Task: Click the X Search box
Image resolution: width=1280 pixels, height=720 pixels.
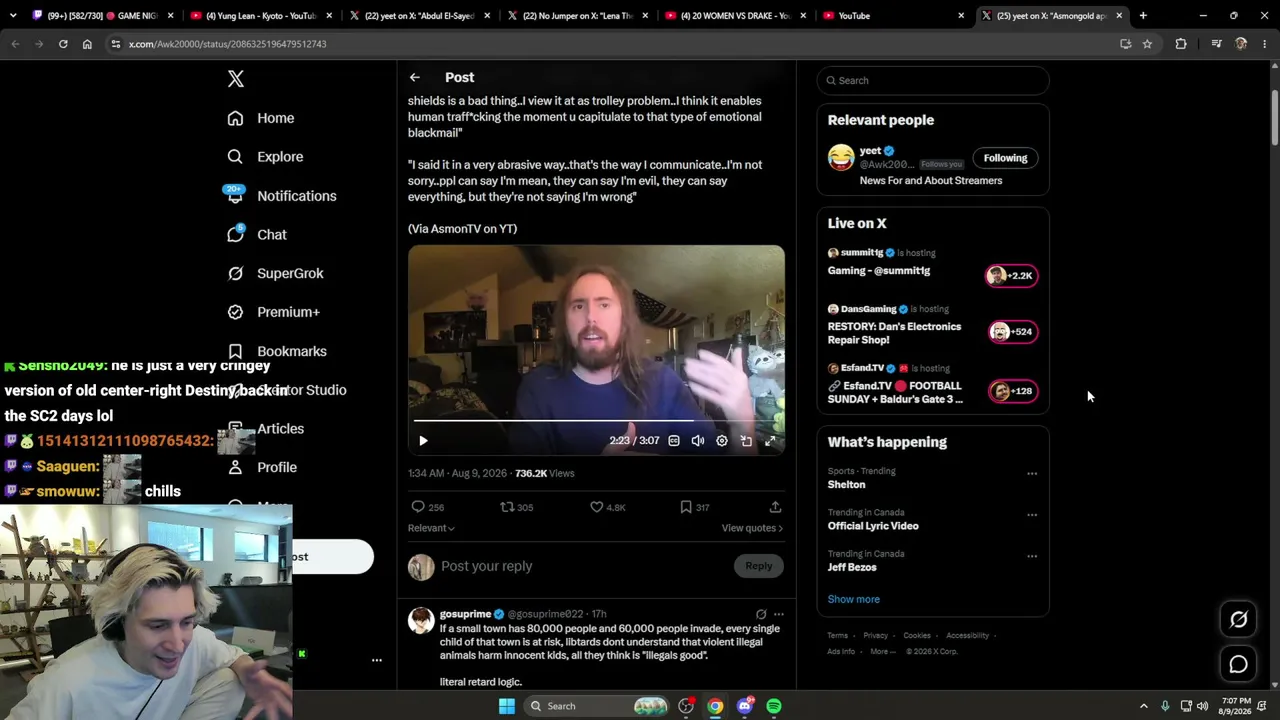Action: [933, 80]
